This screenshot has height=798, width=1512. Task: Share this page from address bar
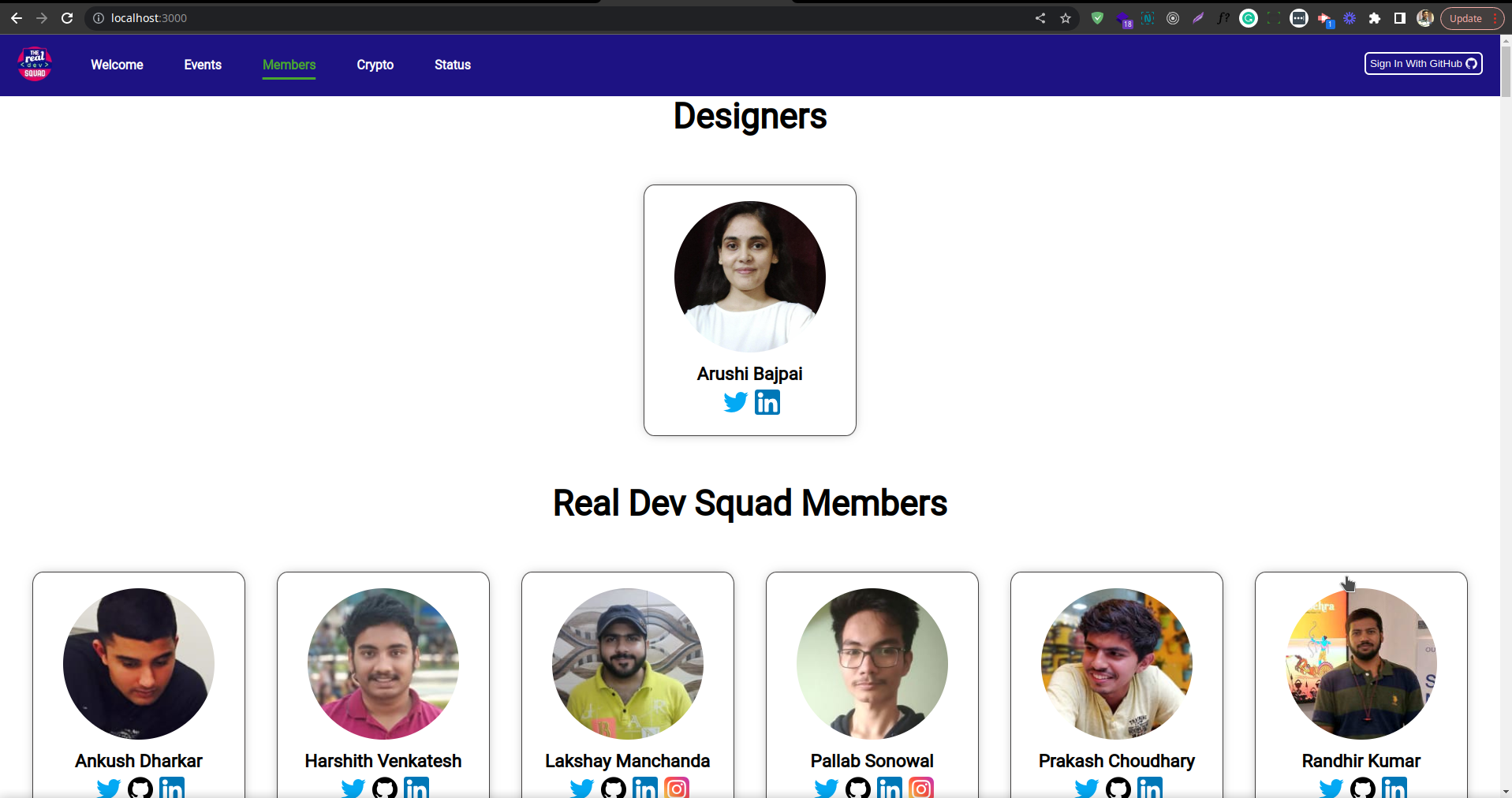click(x=1040, y=18)
